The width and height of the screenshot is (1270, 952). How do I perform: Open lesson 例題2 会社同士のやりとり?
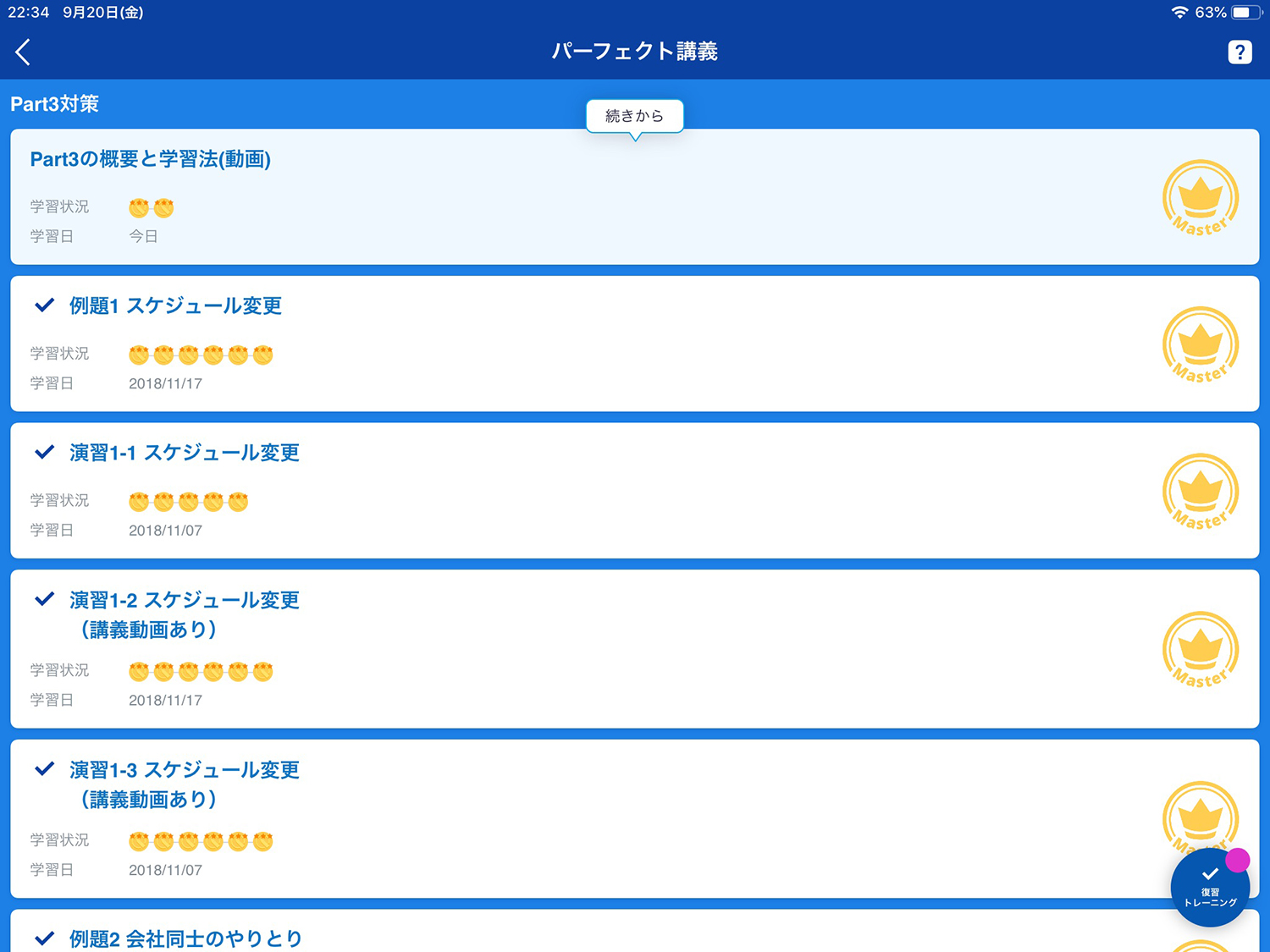tap(185, 938)
